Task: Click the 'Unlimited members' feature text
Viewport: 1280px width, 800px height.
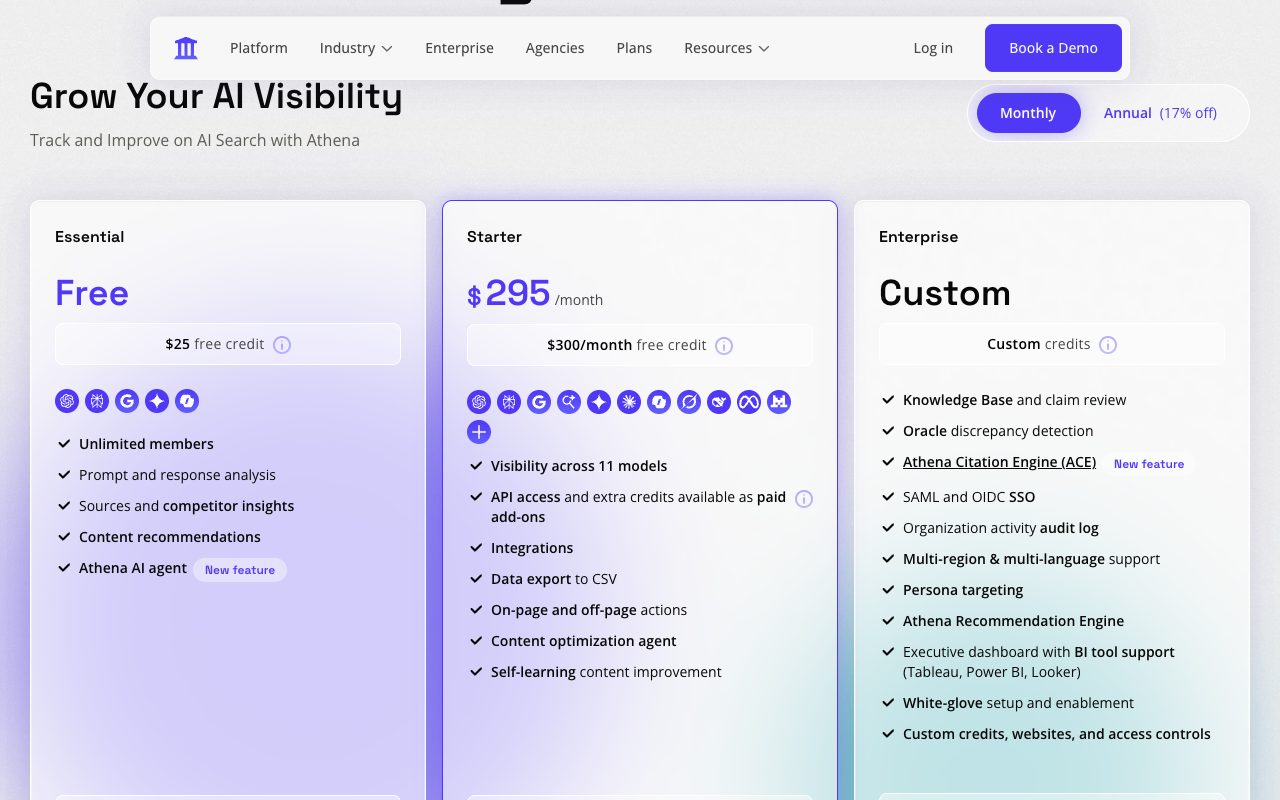Action: (146, 444)
